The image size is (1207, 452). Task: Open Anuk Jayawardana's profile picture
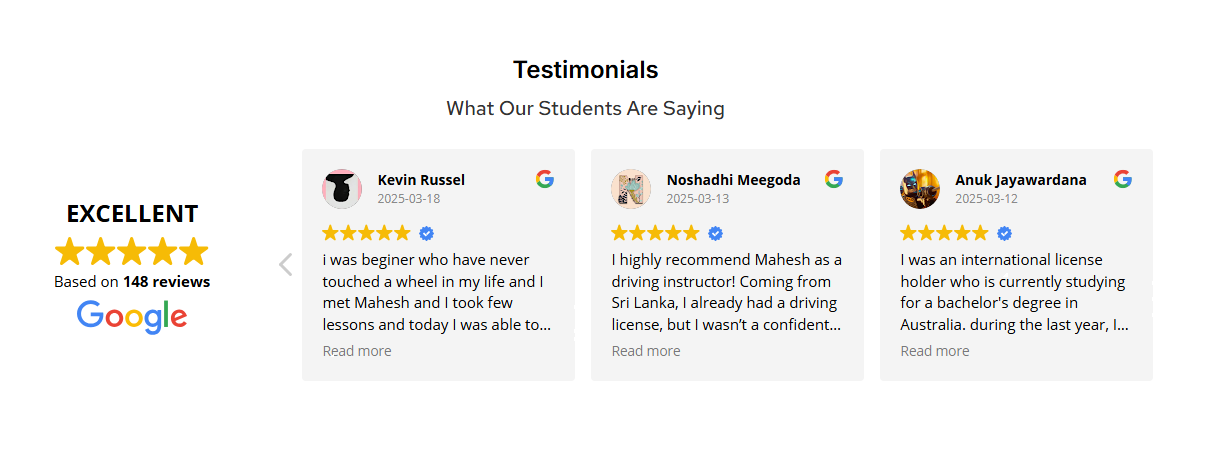point(920,189)
